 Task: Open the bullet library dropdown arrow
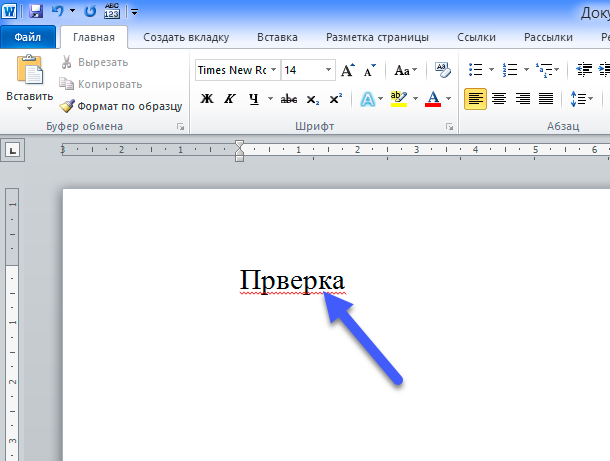(491, 70)
